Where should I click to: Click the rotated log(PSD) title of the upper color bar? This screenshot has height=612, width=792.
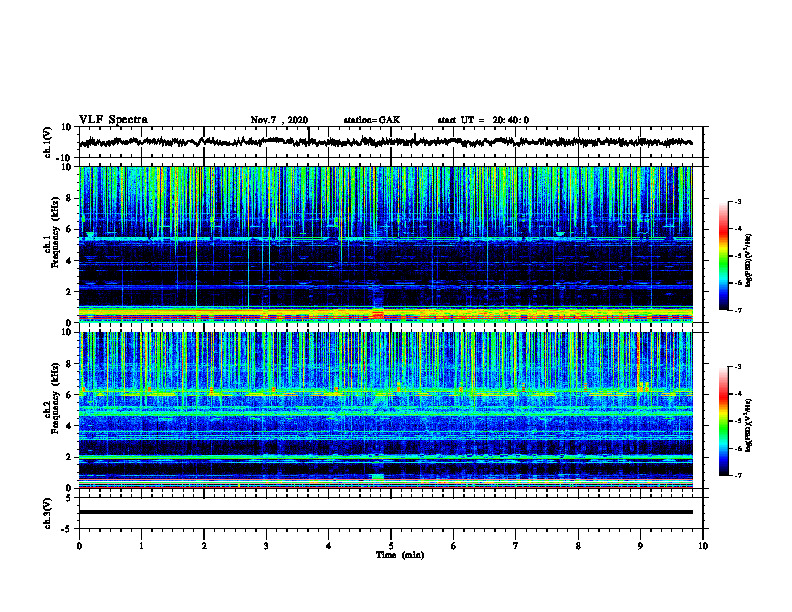click(x=748, y=261)
